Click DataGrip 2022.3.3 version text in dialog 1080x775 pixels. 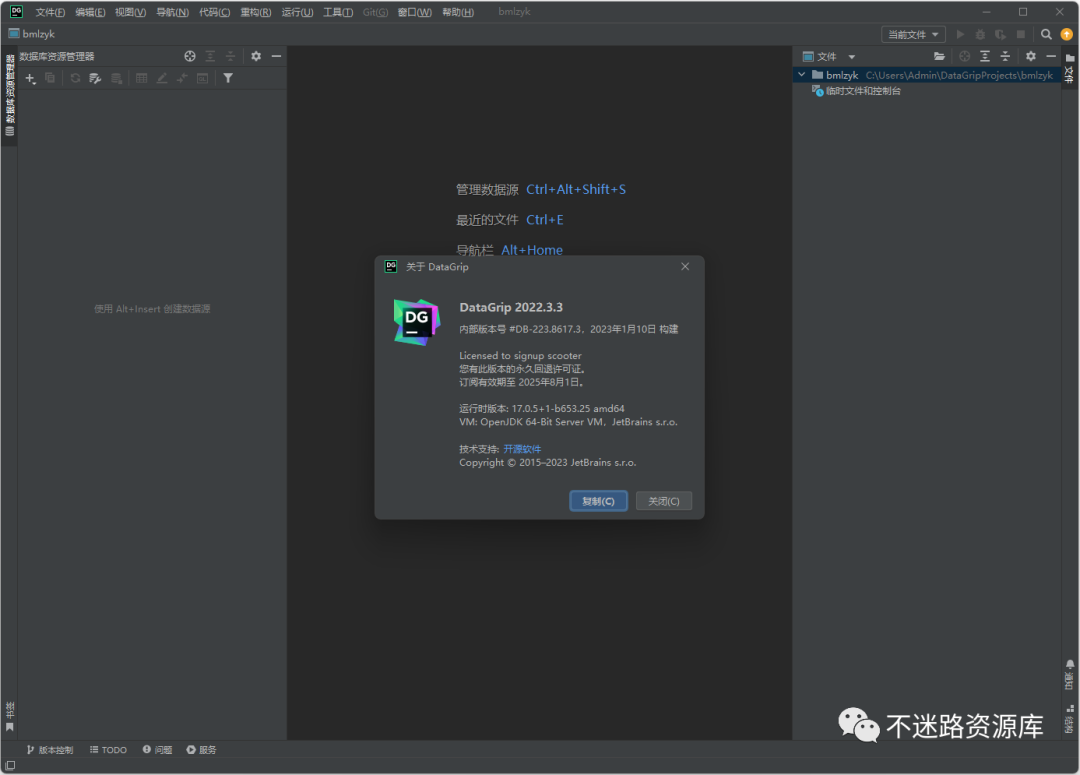tap(511, 307)
